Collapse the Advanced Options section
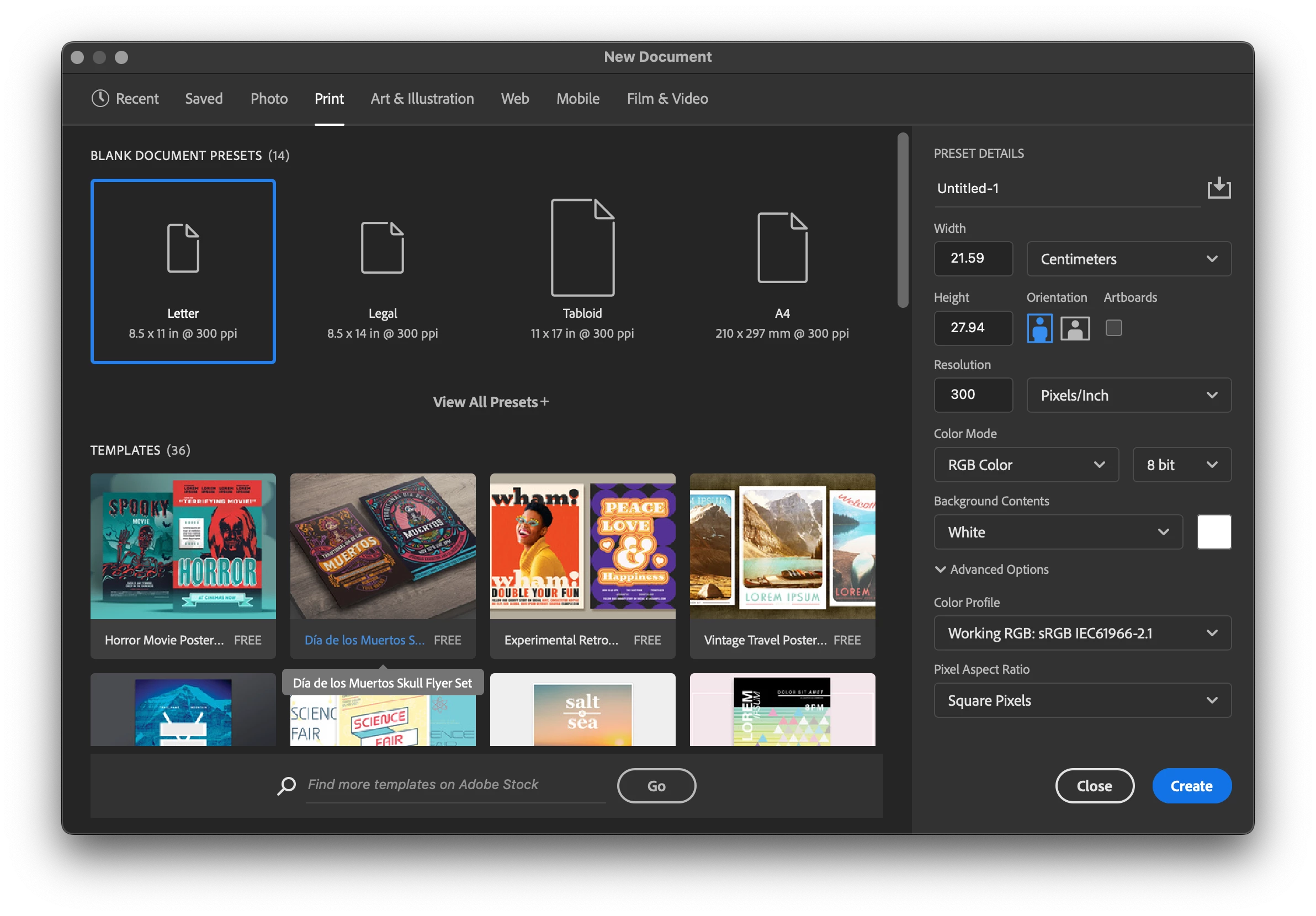The height and width of the screenshot is (916, 1316). coord(940,569)
